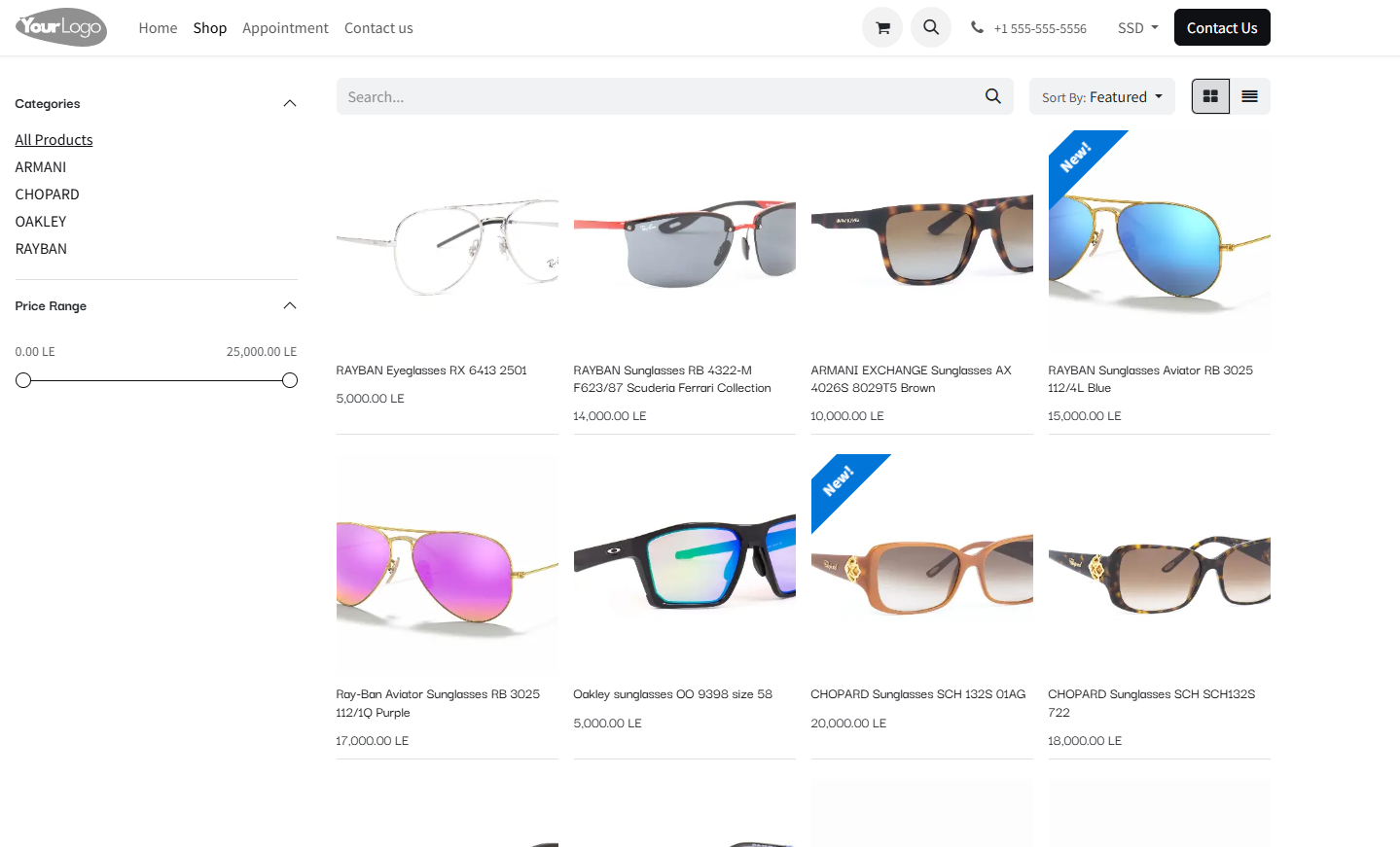Click the YourLogo site logo
This screenshot has width=1400, height=847.
[x=61, y=27]
